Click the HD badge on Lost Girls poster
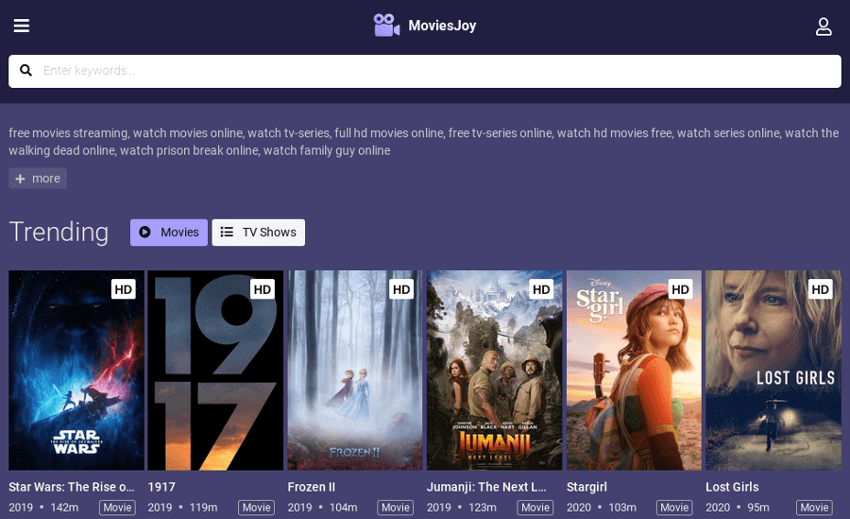The image size is (850, 519). pos(820,290)
